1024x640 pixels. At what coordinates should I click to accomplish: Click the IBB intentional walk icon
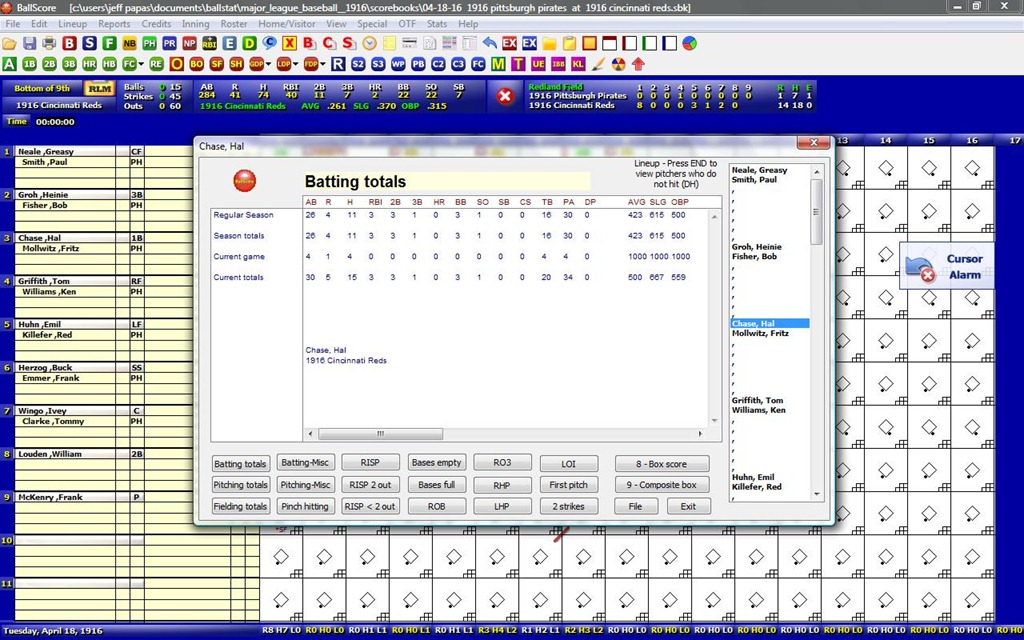tap(558, 64)
